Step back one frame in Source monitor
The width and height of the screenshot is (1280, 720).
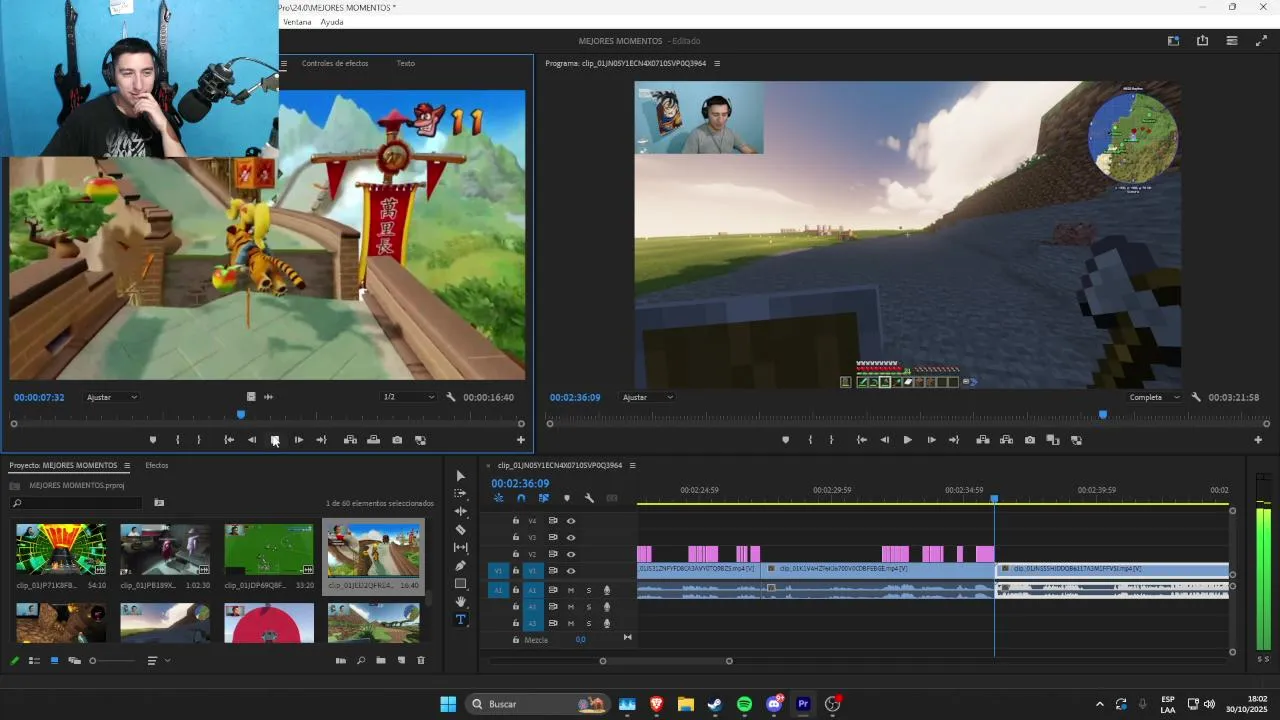(252, 440)
